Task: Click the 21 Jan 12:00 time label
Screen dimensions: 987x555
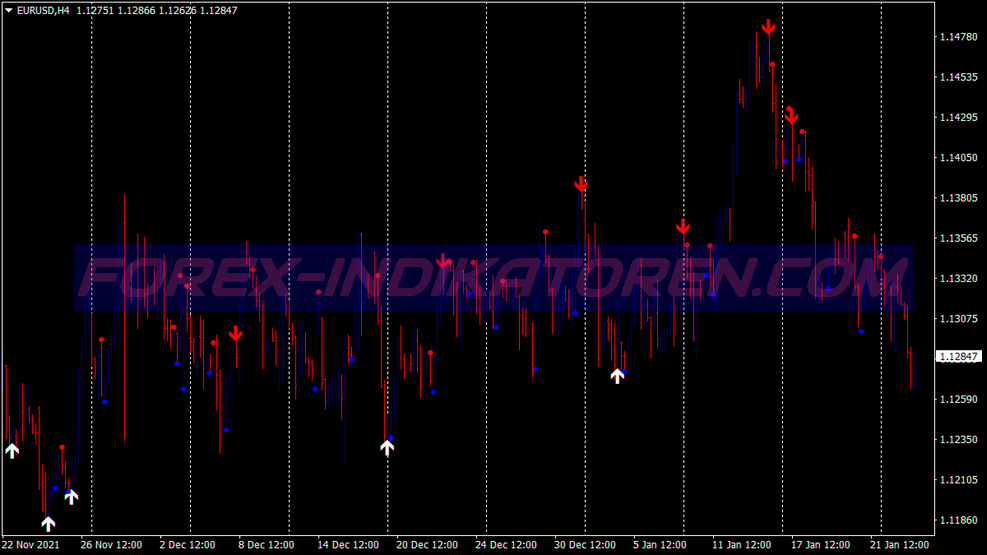Action: [900, 545]
